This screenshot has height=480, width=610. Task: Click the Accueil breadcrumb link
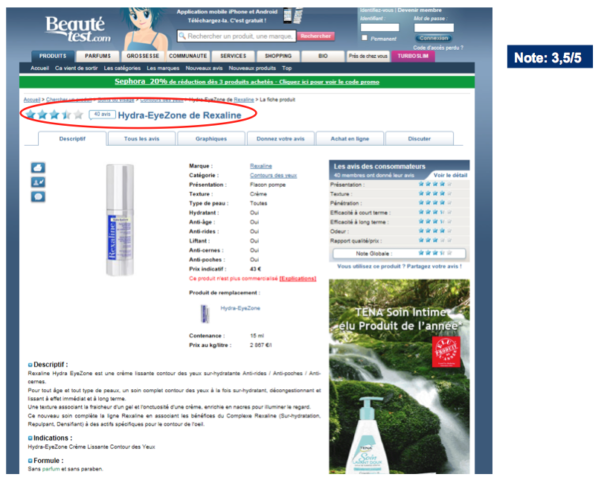tap(32, 100)
